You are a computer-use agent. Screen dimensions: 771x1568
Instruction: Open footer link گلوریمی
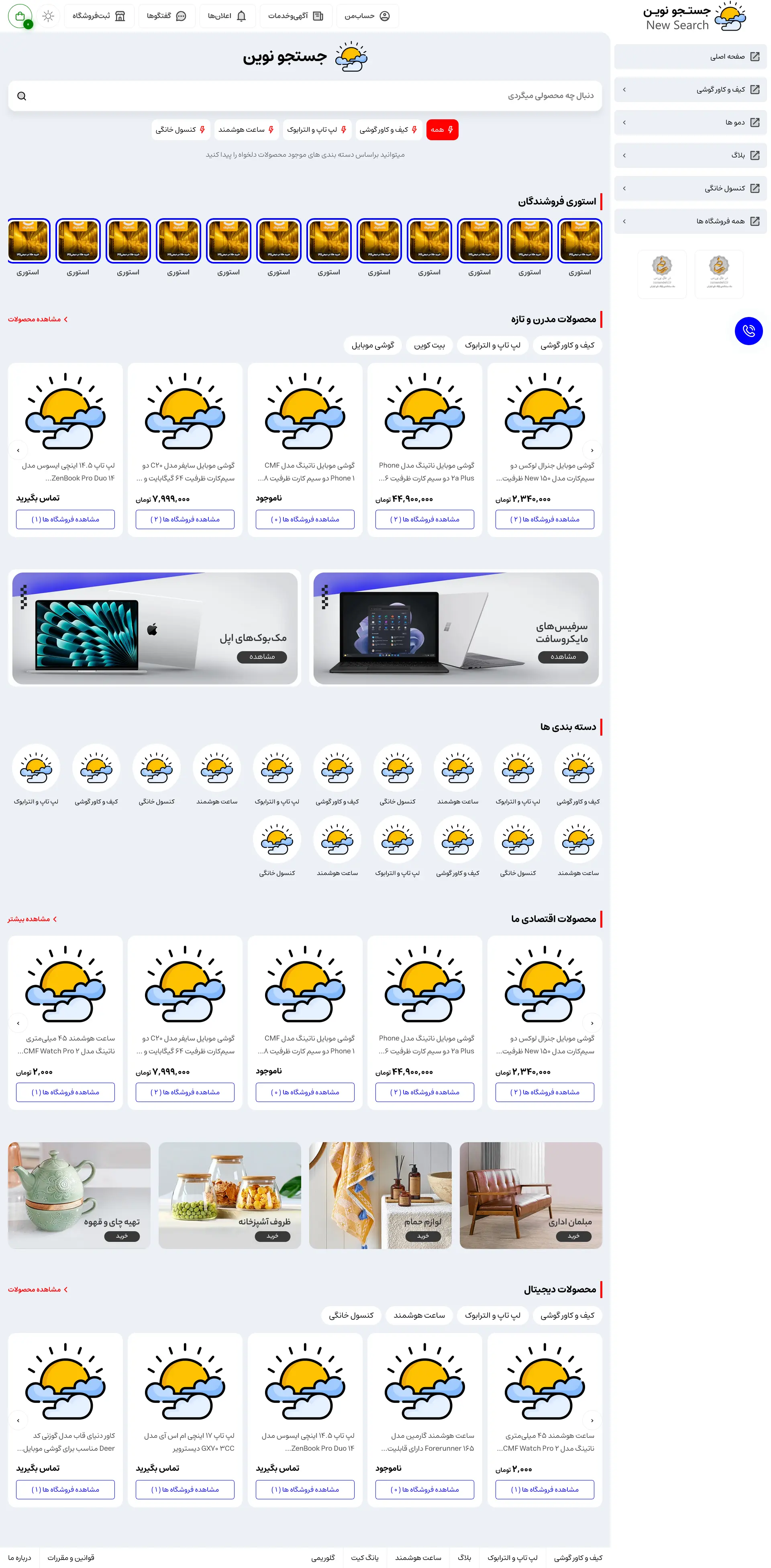tap(323, 1558)
